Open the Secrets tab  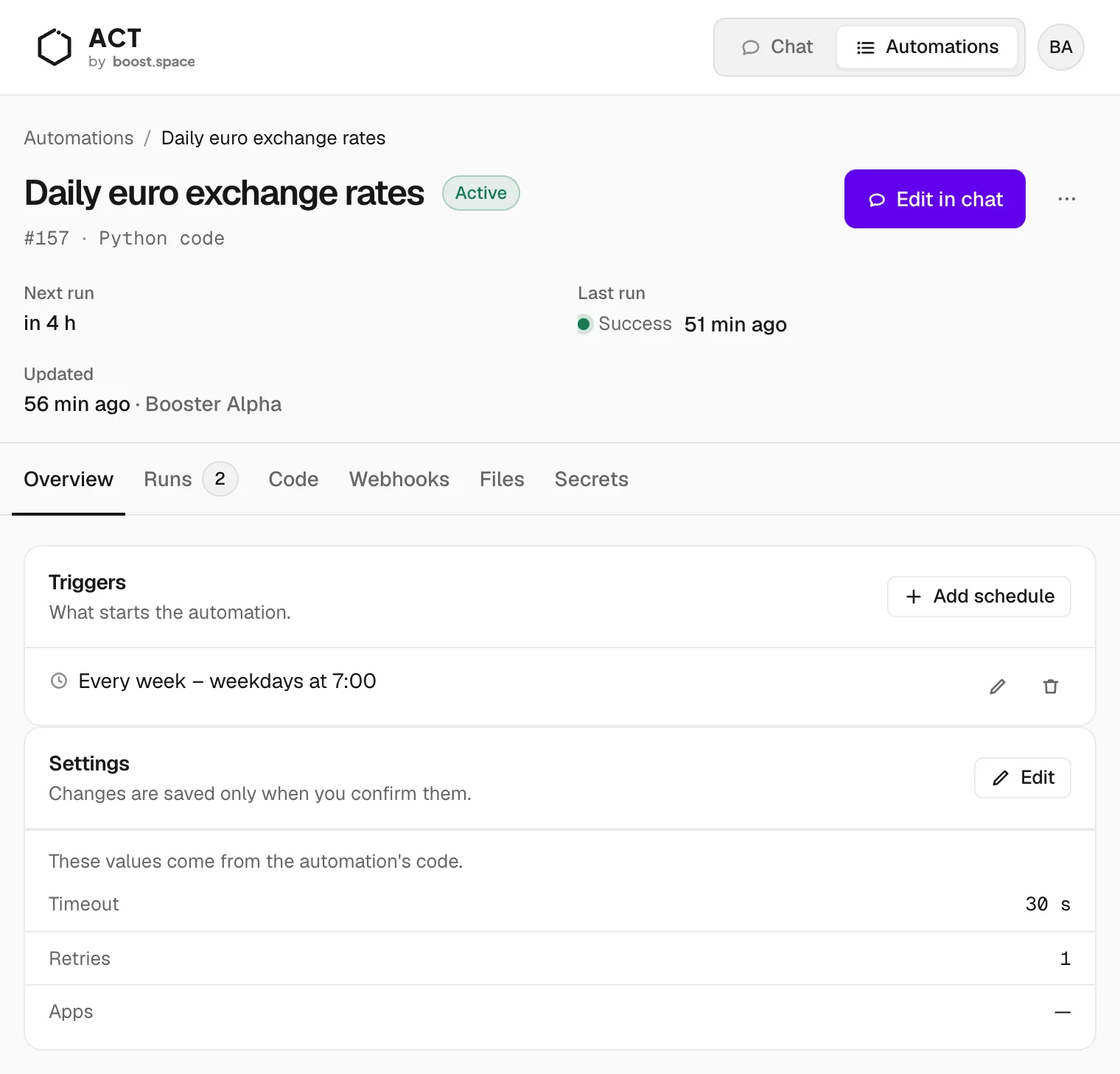coord(592,480)
